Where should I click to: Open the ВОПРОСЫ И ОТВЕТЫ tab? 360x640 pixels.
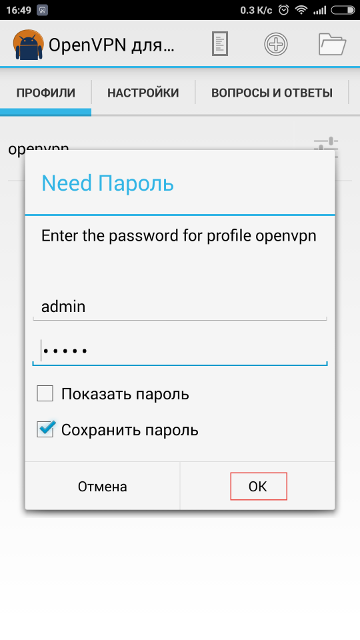[x=272, y=93]
